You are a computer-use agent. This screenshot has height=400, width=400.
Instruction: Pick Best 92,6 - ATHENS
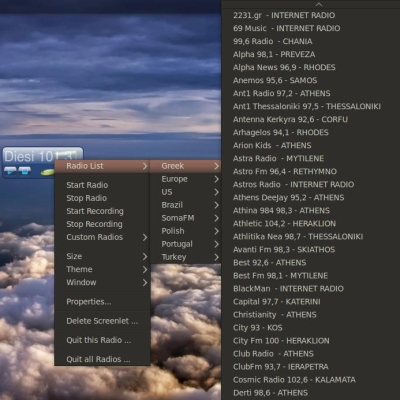coord(311,262)
